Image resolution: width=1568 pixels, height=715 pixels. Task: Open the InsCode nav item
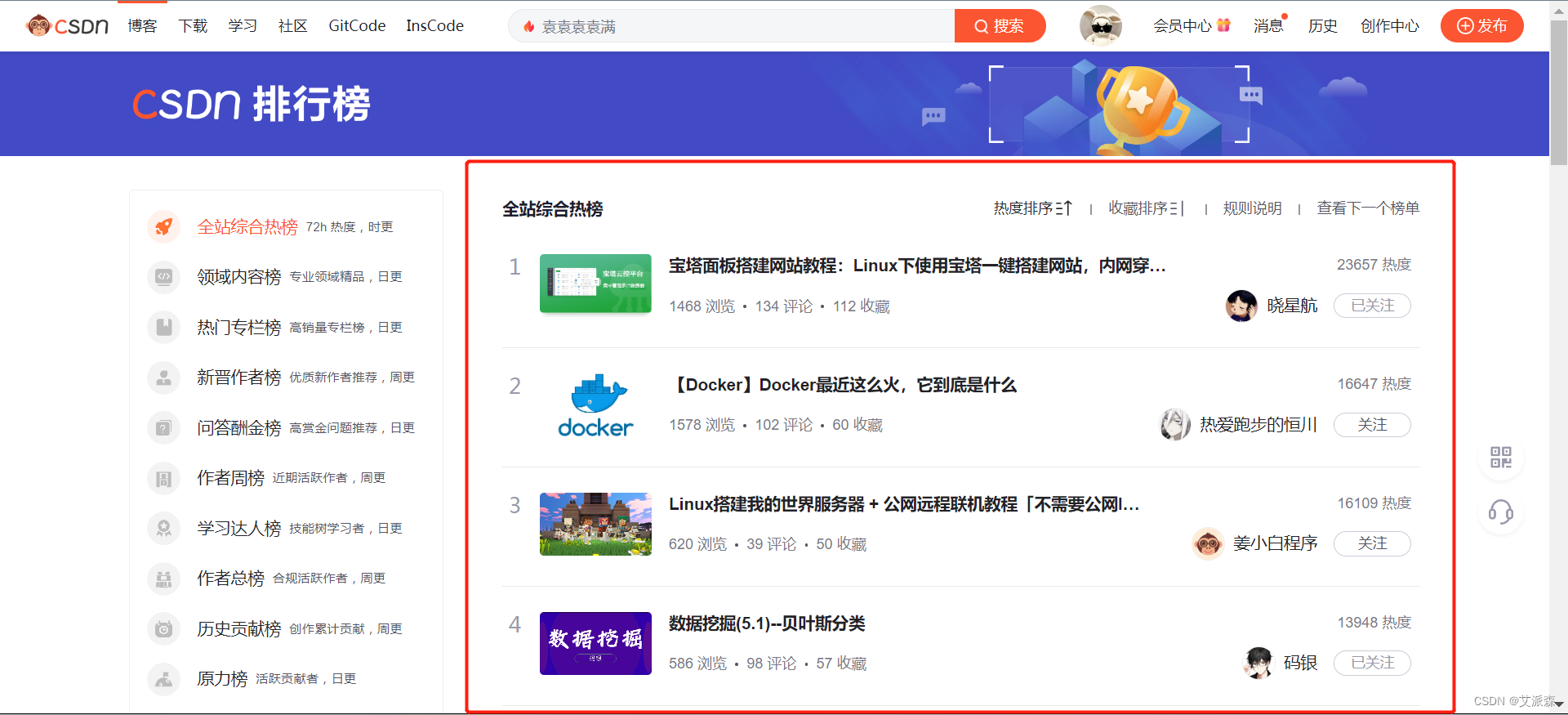(x=434, y=26)
